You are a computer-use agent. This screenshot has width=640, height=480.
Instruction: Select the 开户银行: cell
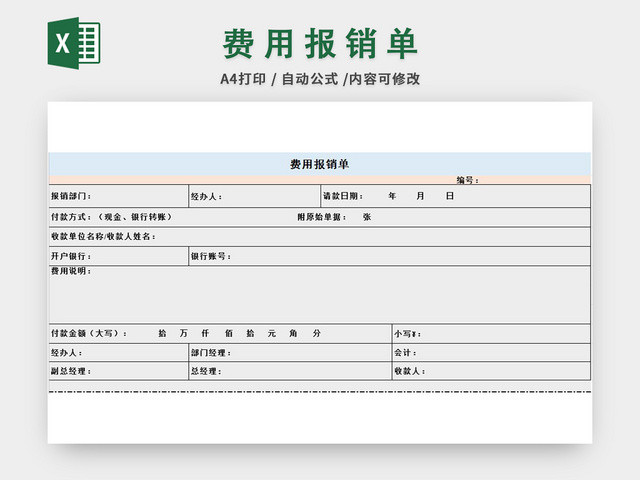click(x=119, y=256)
